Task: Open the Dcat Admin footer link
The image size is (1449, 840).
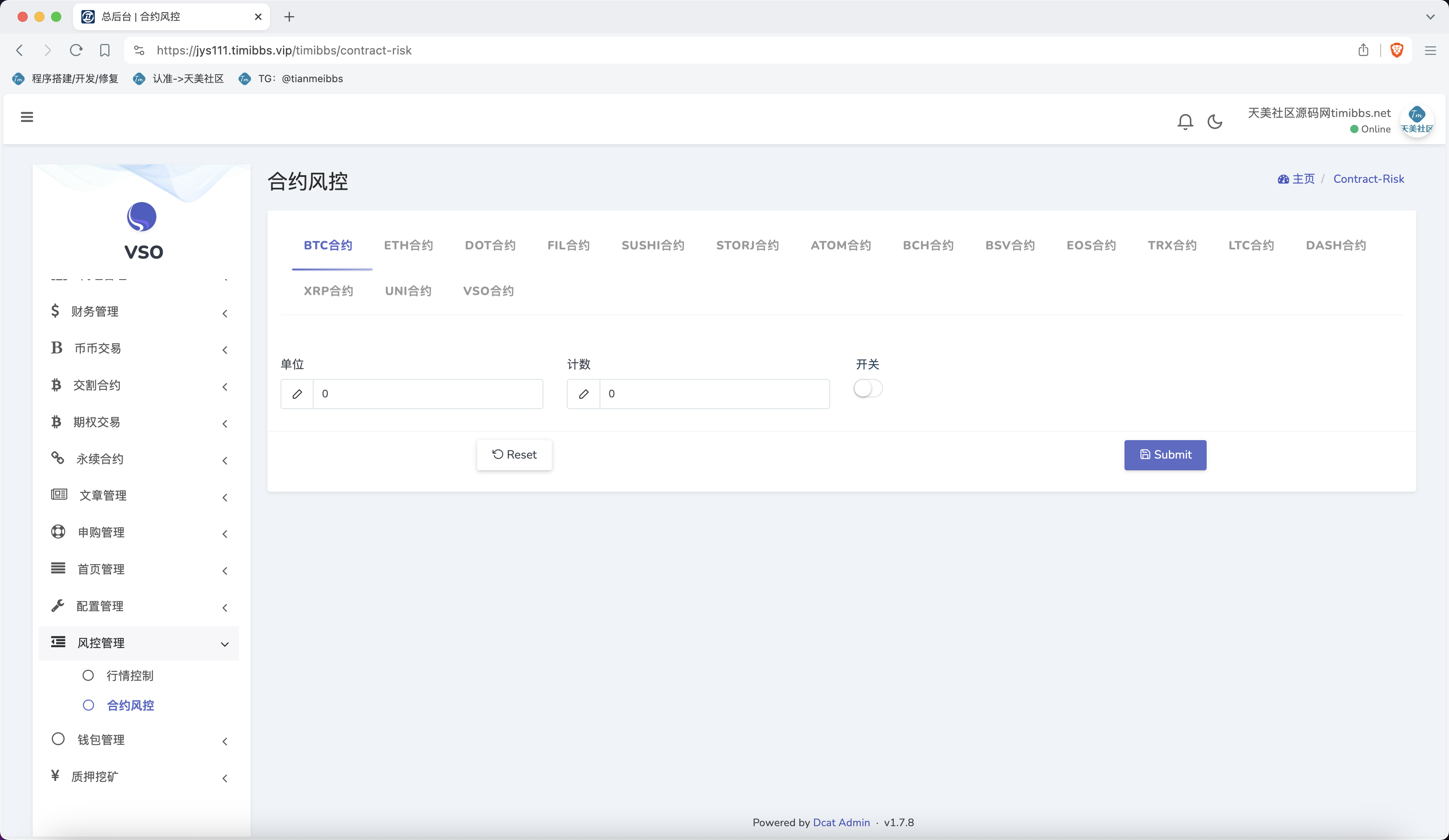Action: (841, 823)
